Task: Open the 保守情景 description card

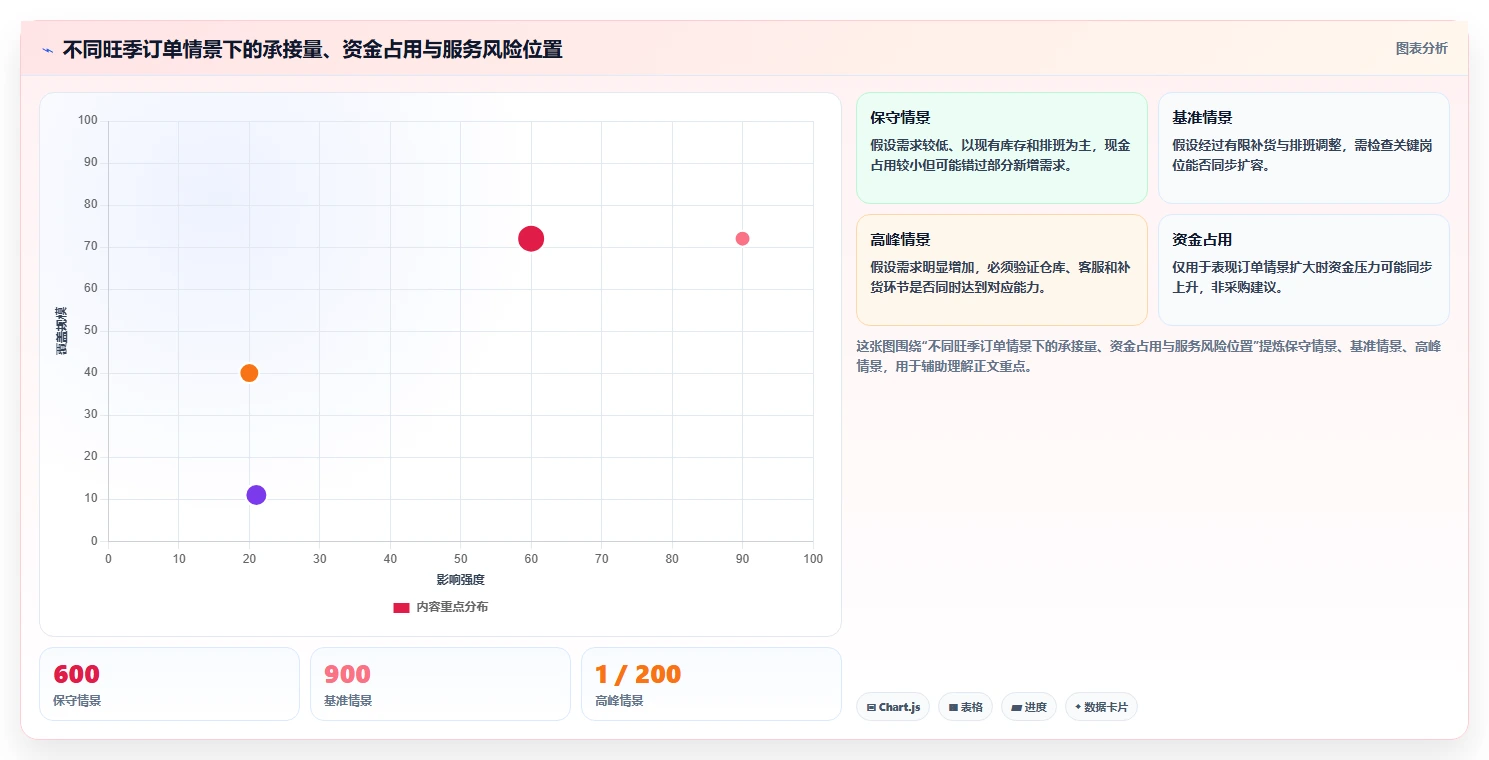Action: point(1001,148)
